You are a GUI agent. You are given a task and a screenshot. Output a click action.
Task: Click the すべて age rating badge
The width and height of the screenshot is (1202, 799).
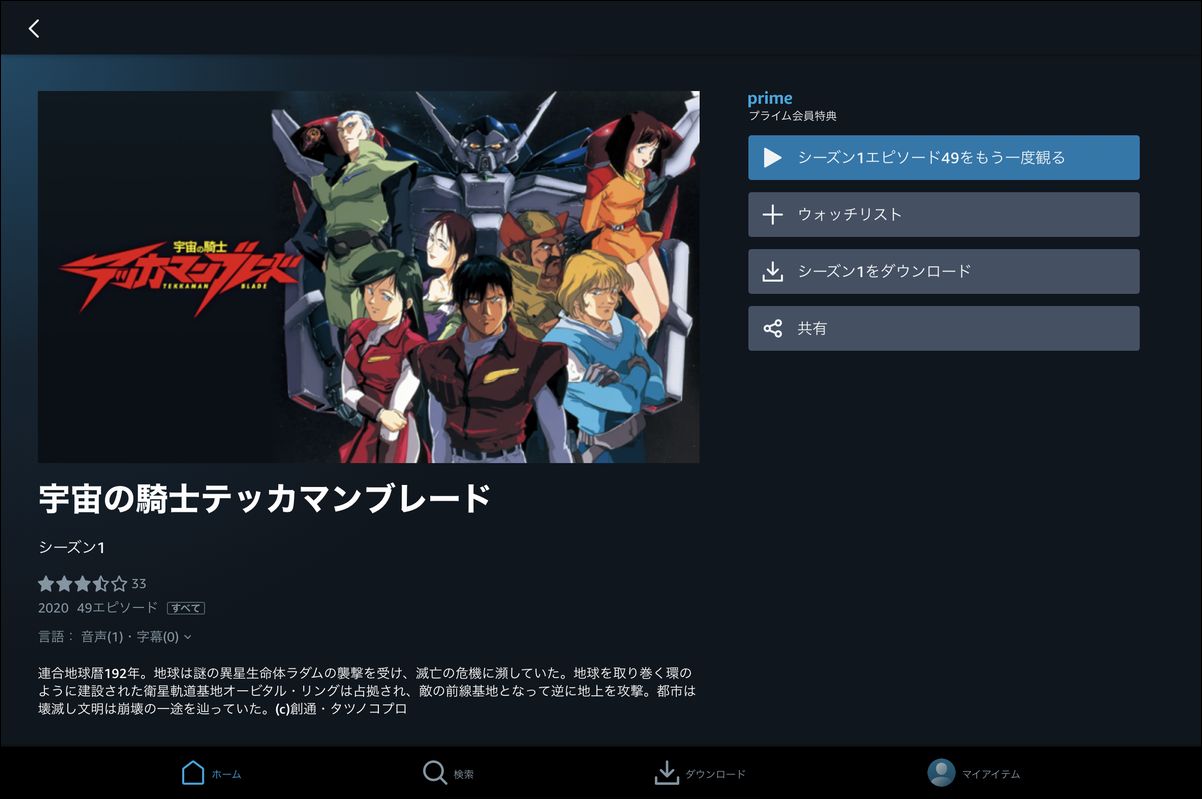(186, 608)
